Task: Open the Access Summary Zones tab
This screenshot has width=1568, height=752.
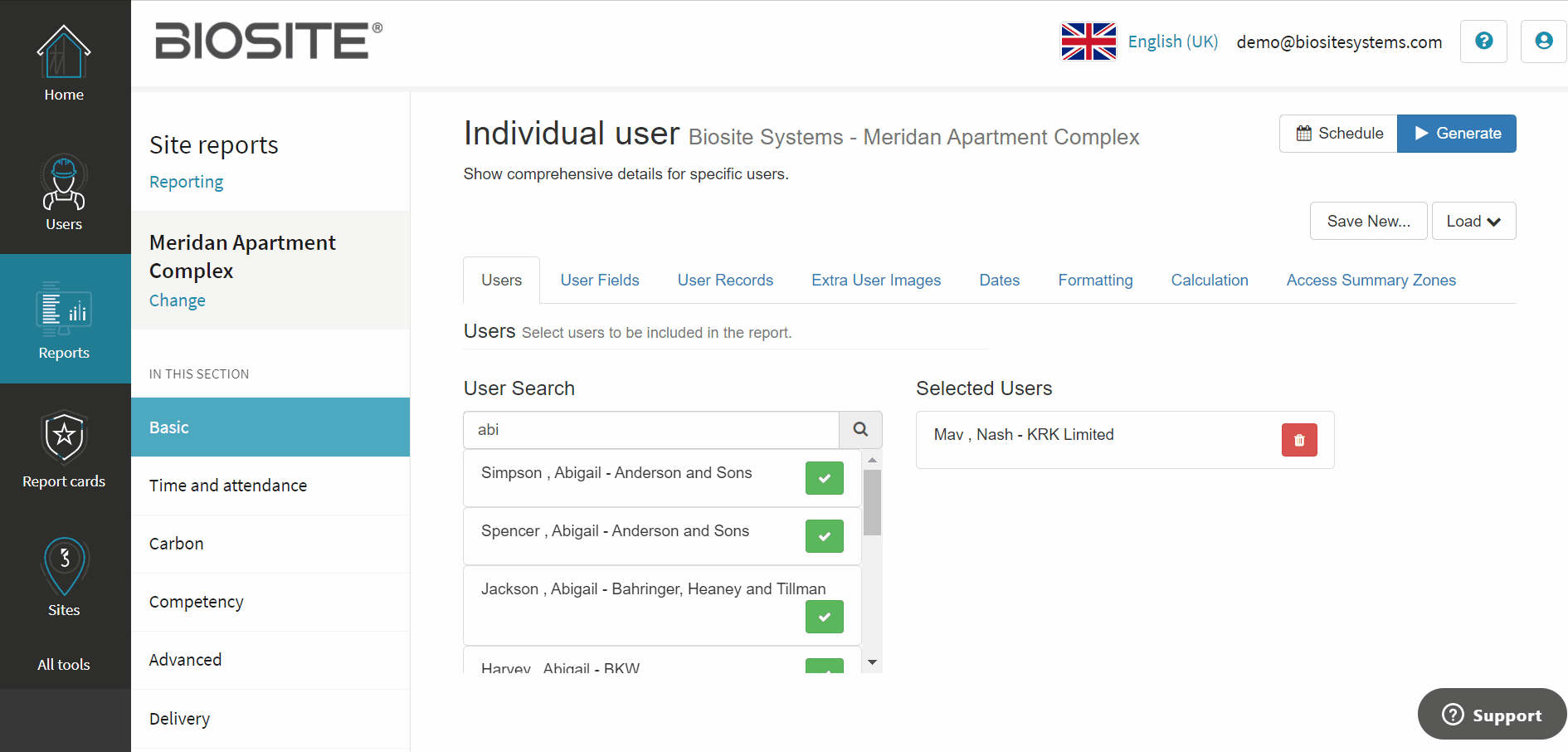Action: point(1371,281)
